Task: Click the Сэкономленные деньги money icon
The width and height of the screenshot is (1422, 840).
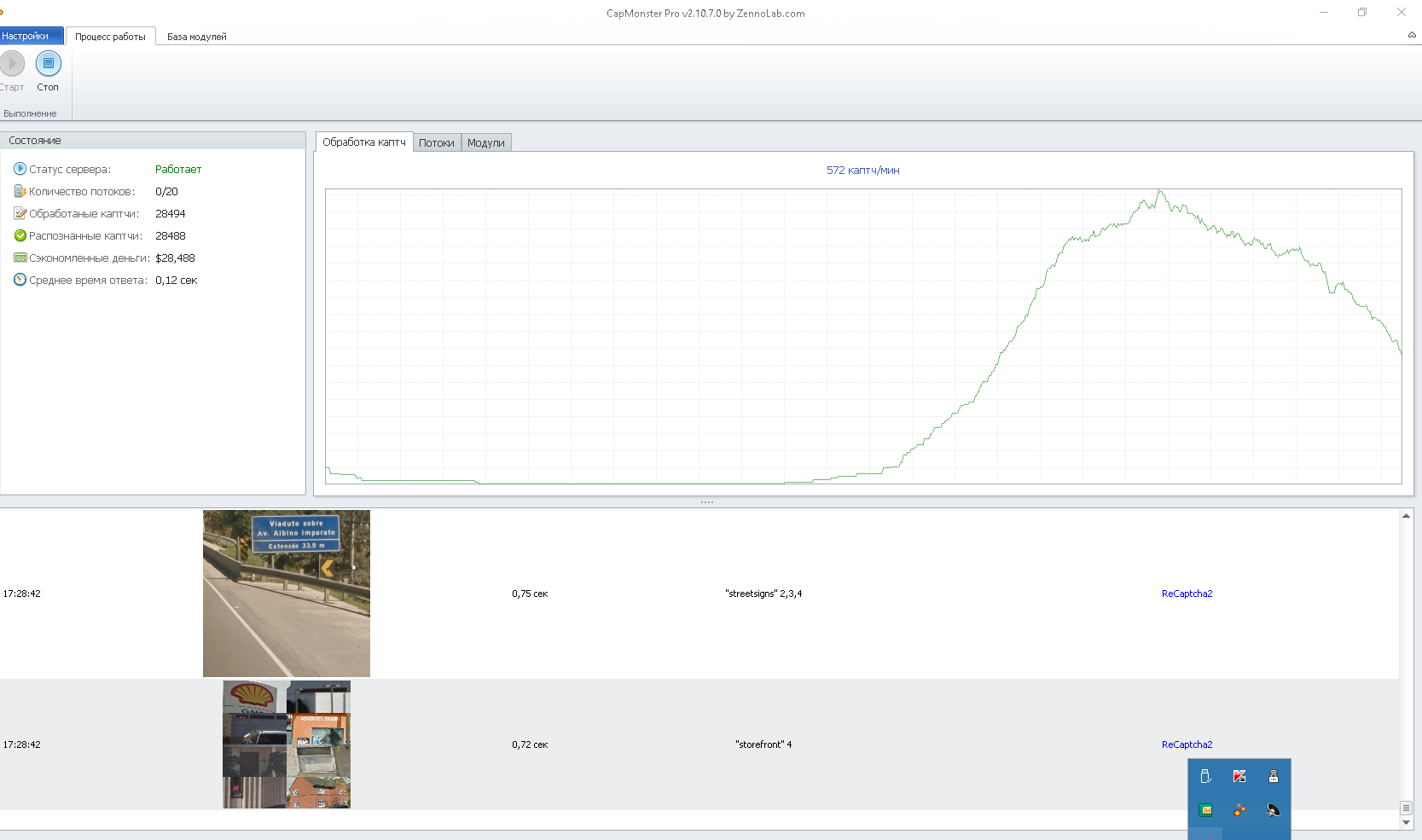Action: 20,258
